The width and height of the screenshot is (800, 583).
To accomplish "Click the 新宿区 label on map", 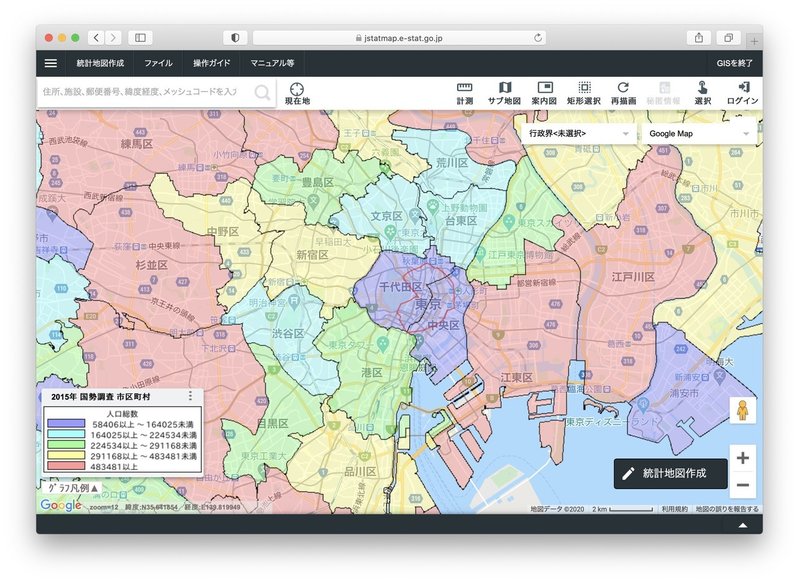I will 312,255.
